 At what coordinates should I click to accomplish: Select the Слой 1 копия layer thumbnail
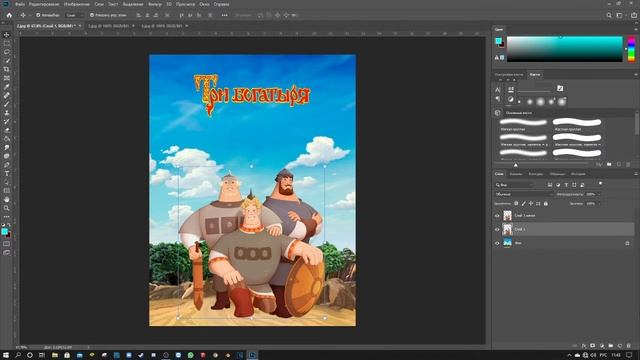tap(507, 216)
